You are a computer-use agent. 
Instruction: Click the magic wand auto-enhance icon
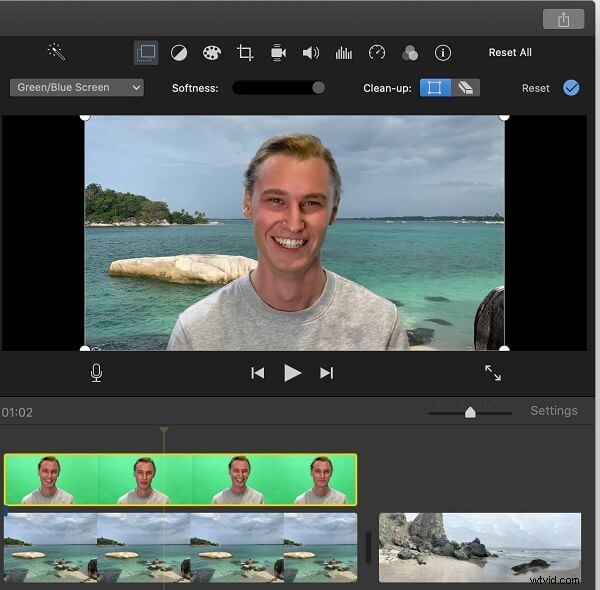(x=56, y=52)
